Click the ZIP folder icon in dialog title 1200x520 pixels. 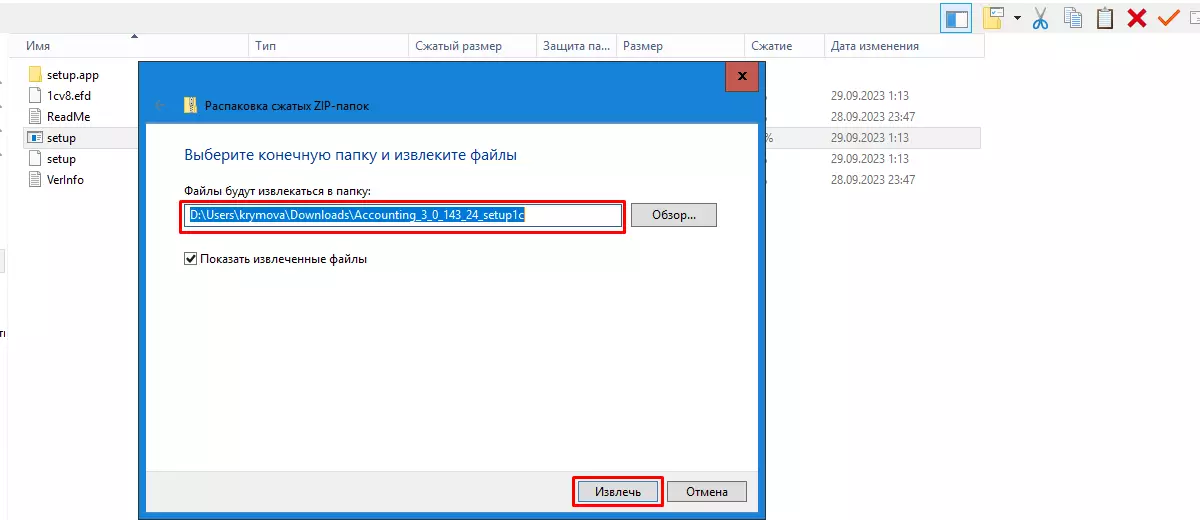[x=190, y=105]
